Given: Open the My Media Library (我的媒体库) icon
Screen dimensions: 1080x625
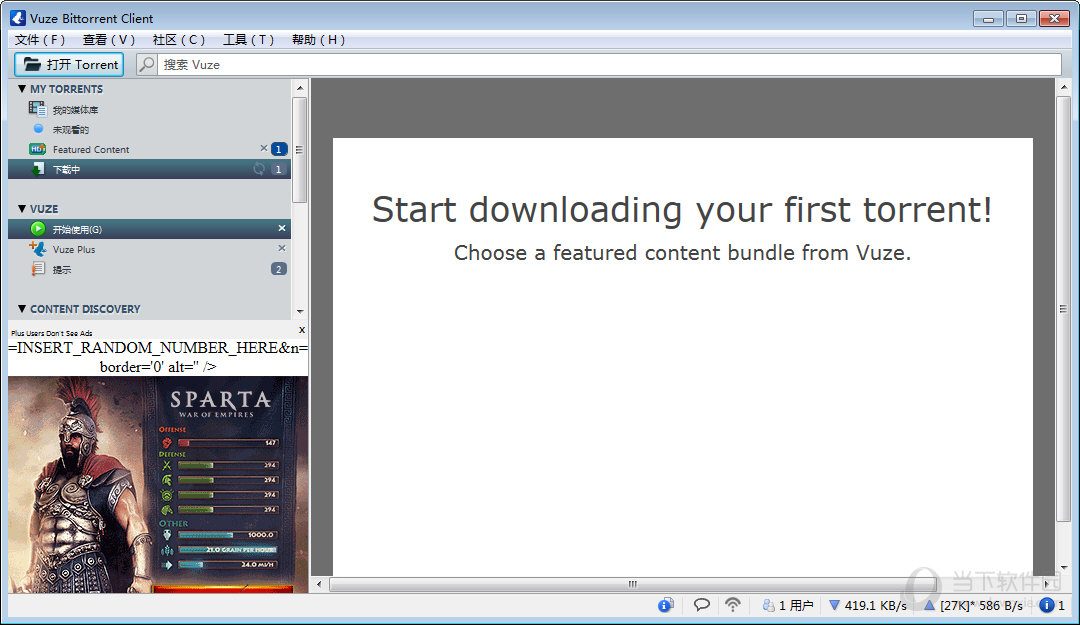Looking at the screenshot, I should (x=37, y=109).
